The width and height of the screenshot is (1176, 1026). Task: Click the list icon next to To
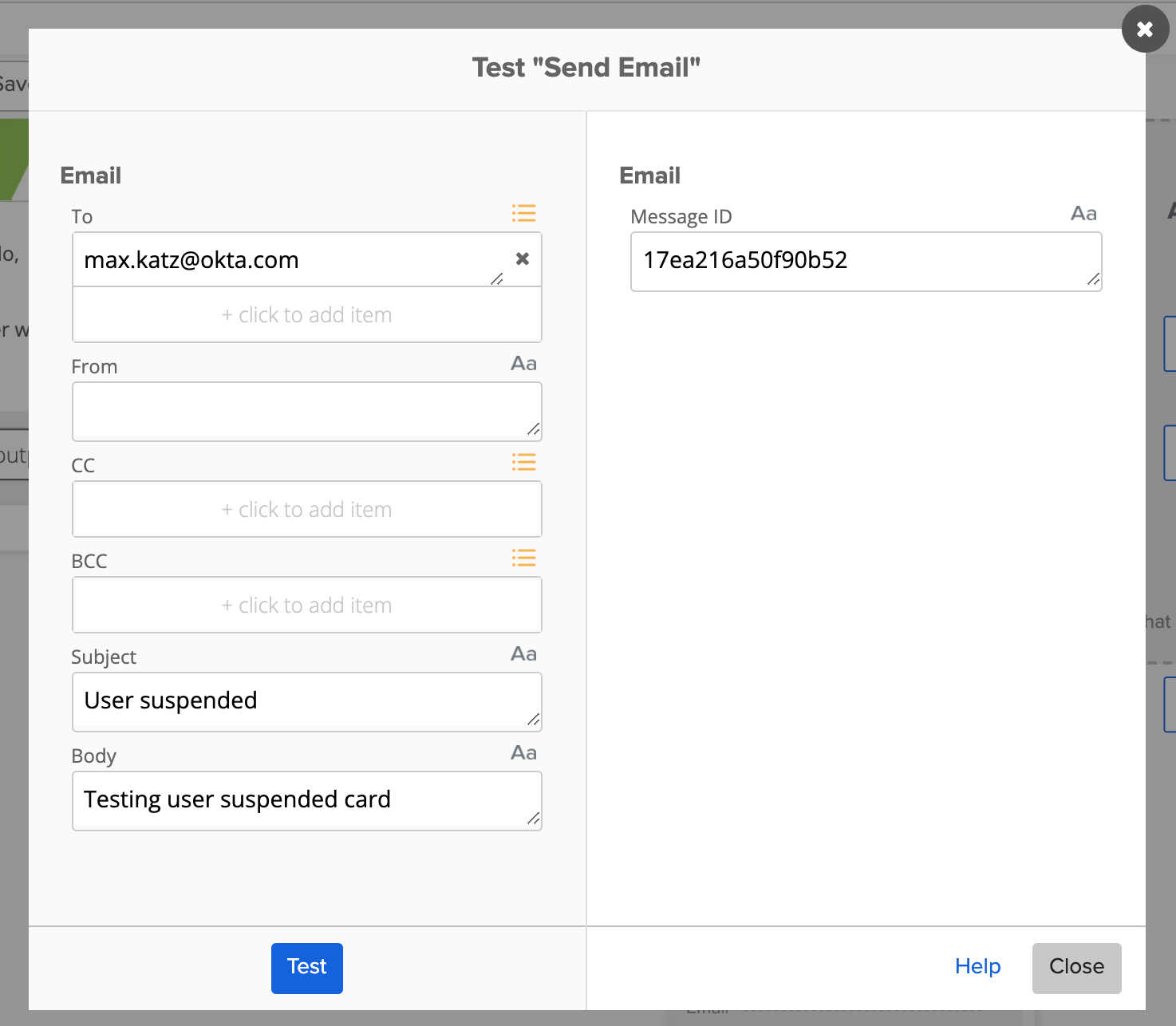pos(523,213)
